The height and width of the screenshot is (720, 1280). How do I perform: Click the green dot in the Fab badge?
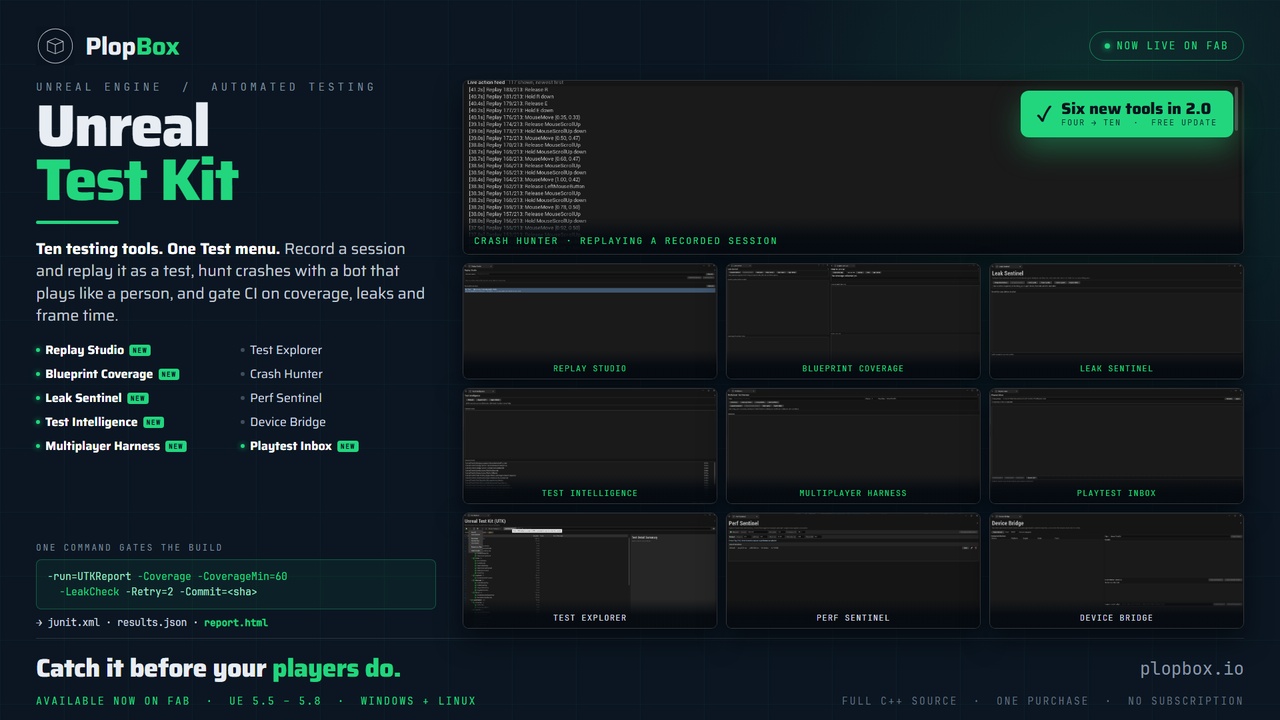(1107, 46)
